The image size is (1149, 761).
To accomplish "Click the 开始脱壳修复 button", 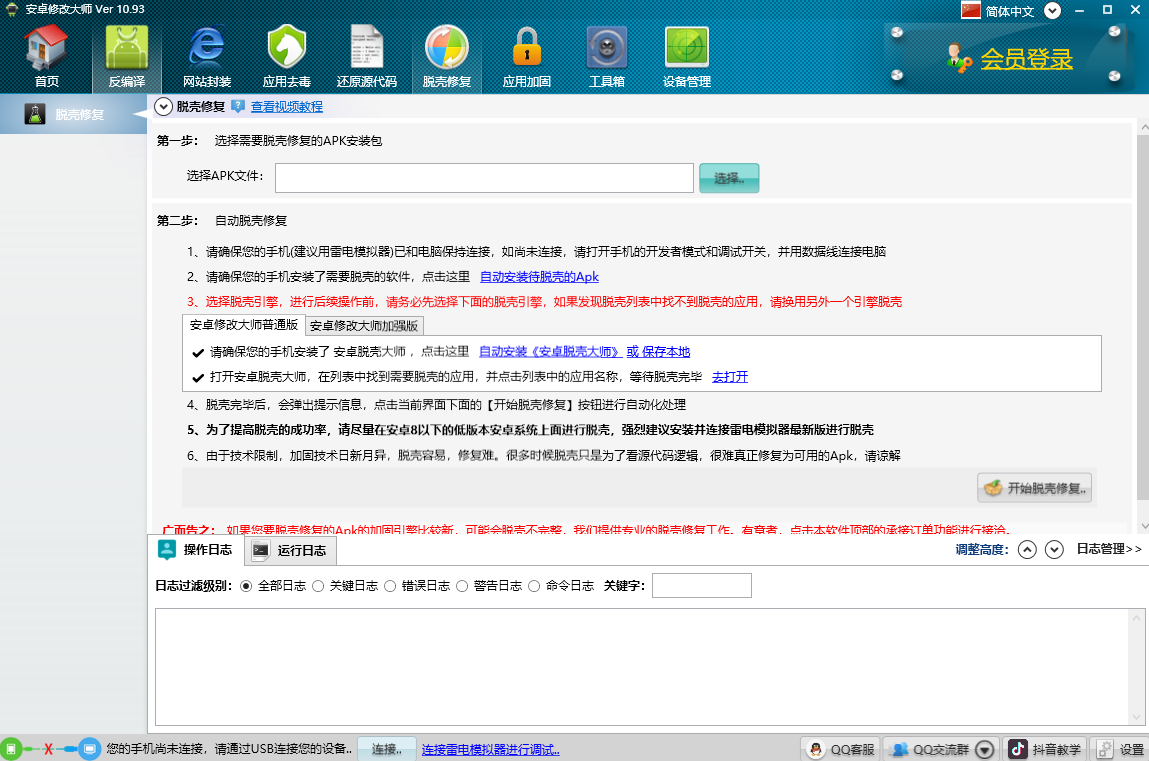I will 1036,489.
